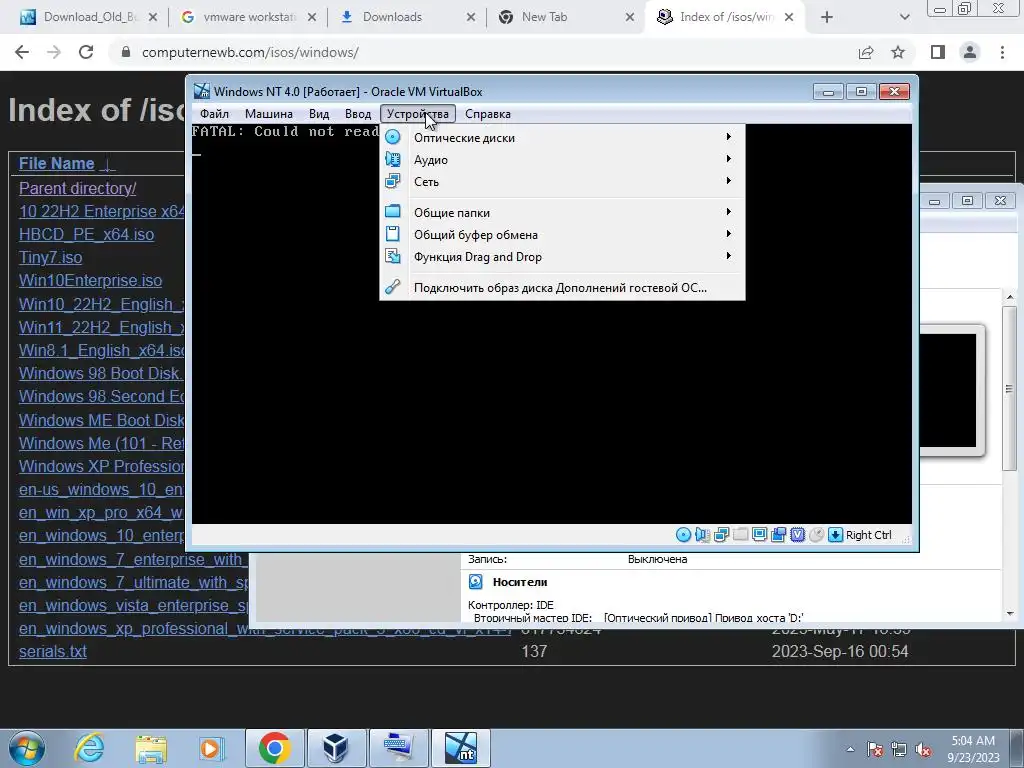The height and width of the screenshot is (768, 1024).
Task: Click the recording status bar icon
Action: 778,535
